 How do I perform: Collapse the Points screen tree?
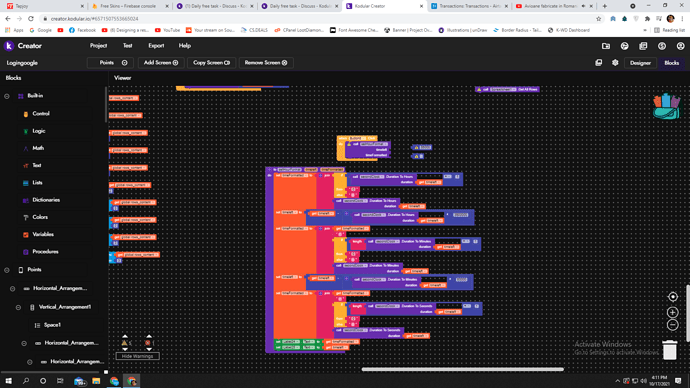(x=7, y=270)
